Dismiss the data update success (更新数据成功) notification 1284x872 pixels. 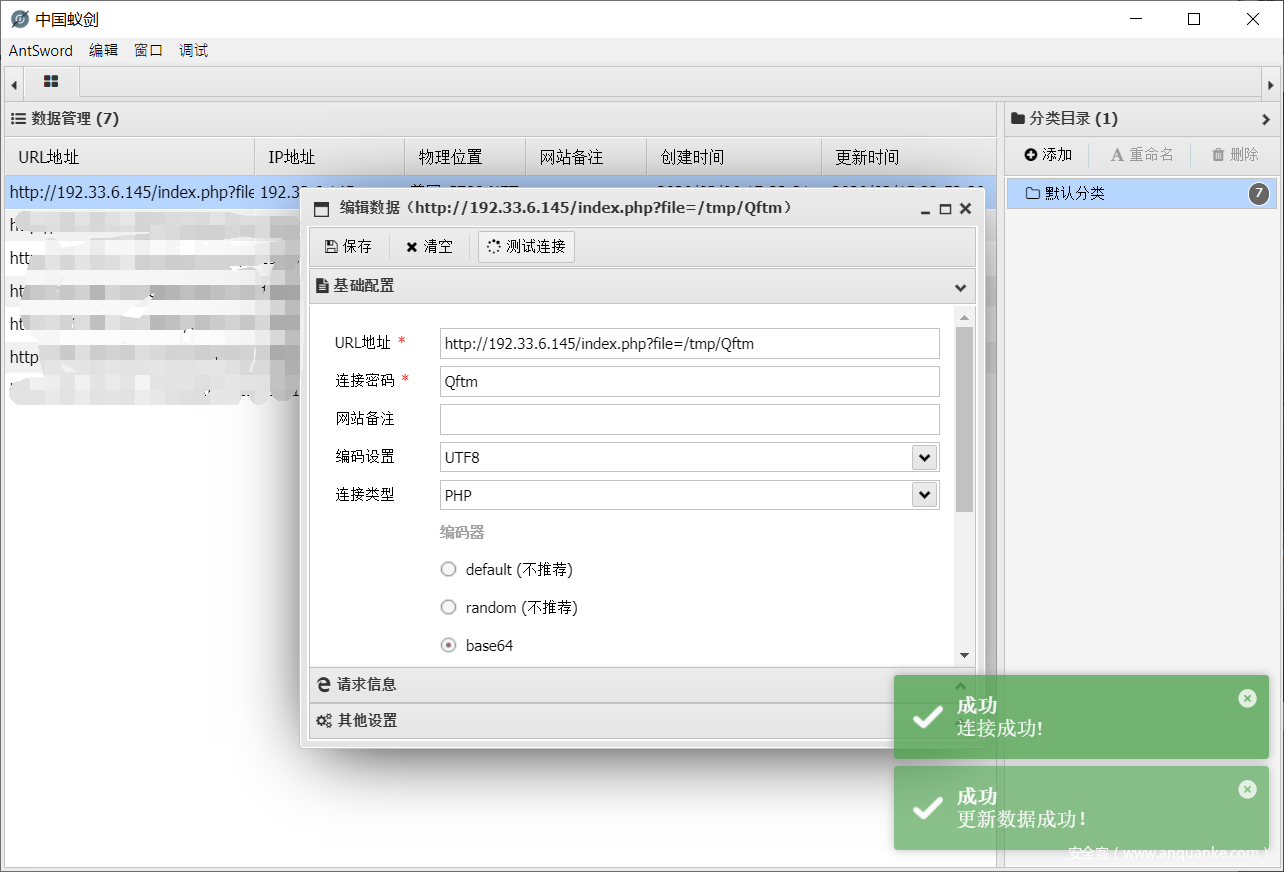(x=1247, y=789)
